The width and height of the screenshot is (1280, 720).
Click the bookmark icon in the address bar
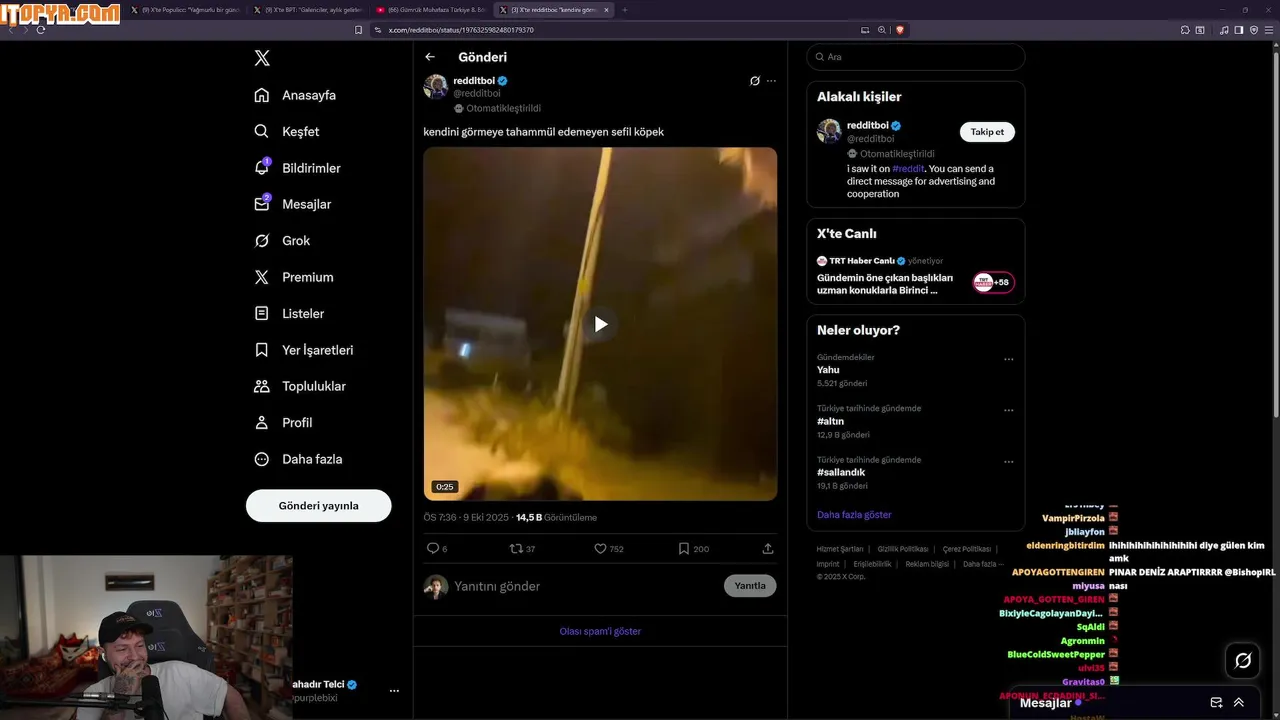359,30
